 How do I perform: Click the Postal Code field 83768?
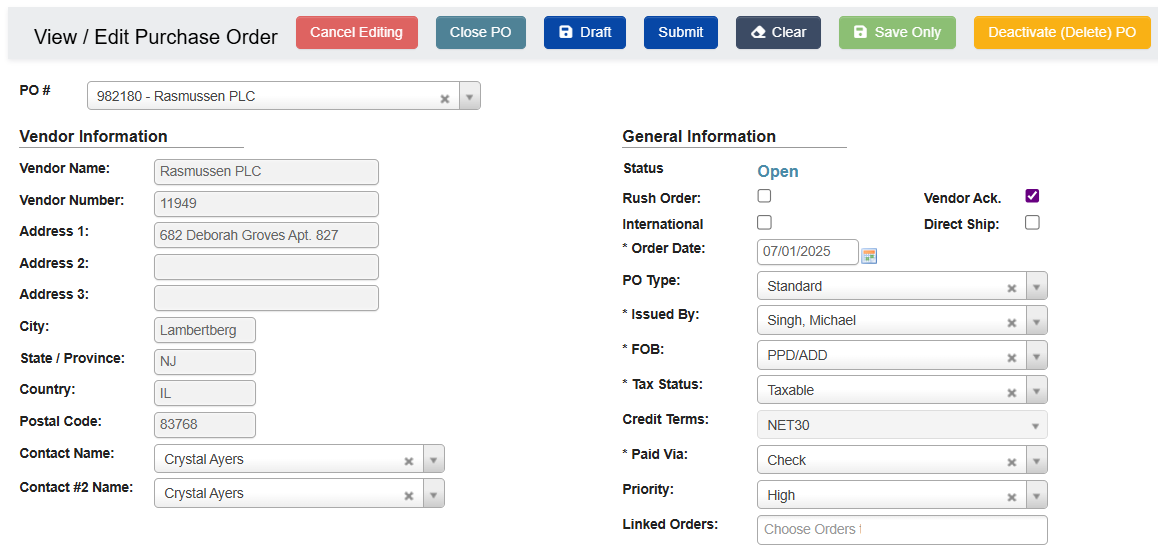click(205, 425)
